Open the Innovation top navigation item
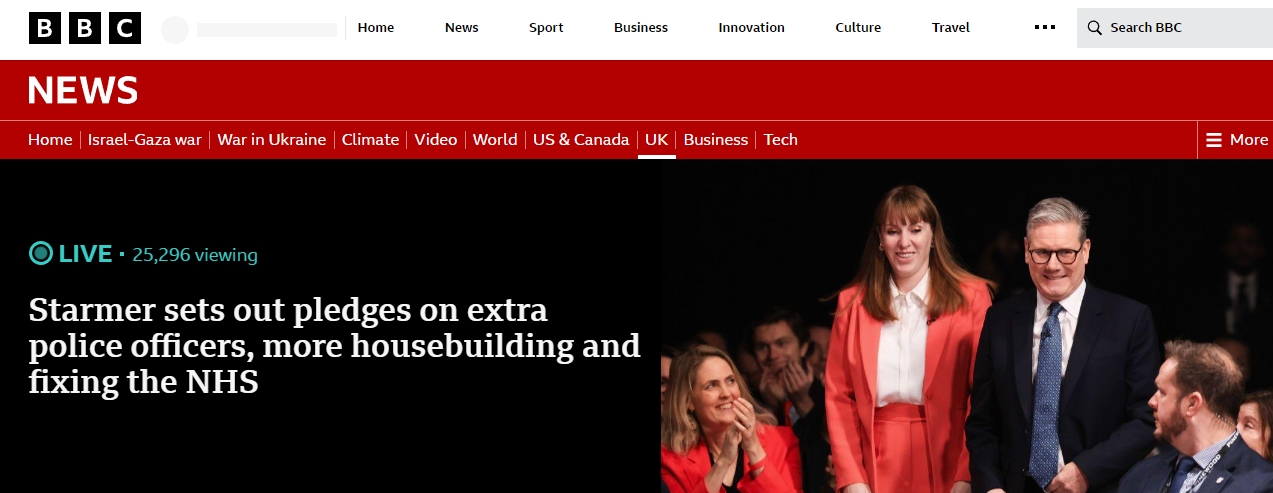1273x493 pixels. (x=751, y=28)
